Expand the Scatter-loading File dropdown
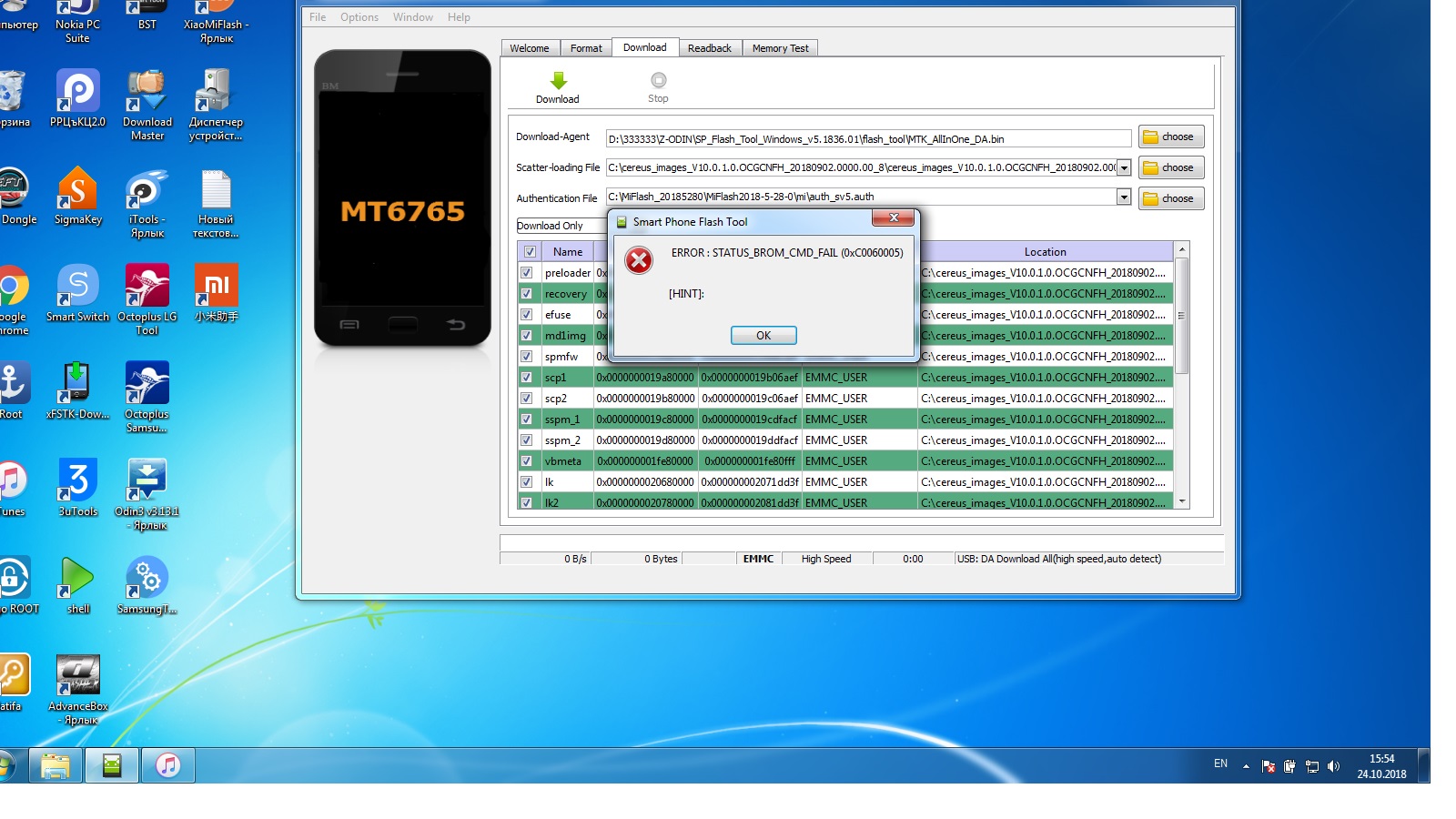The image size is (1456, 819). pos(1124,167)
